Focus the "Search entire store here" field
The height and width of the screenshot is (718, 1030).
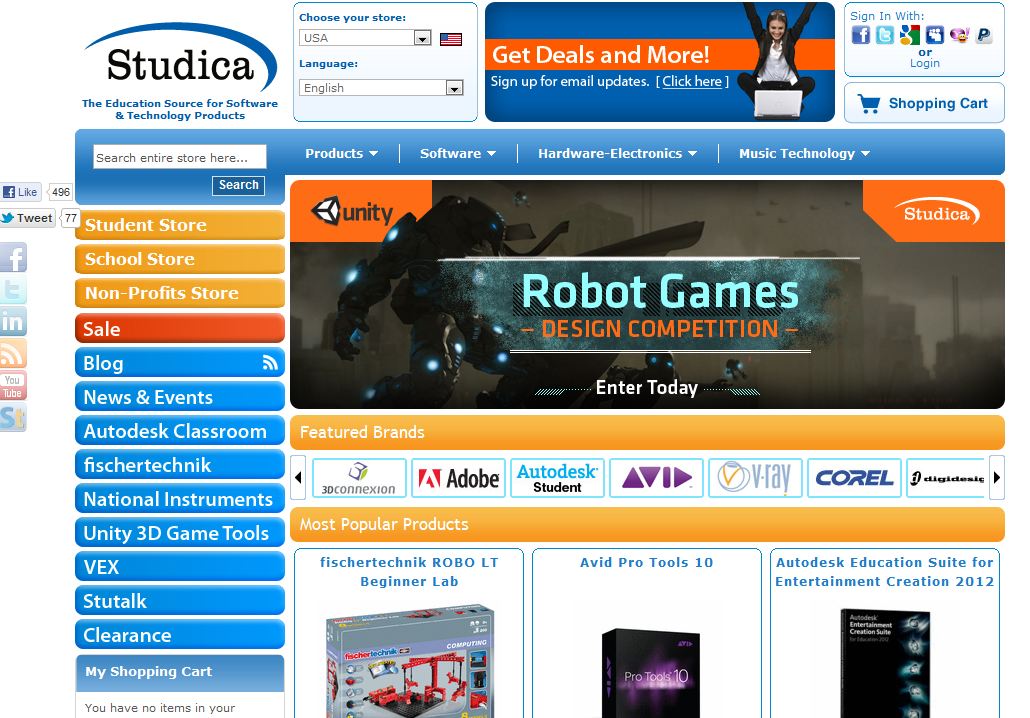(180, 157)
